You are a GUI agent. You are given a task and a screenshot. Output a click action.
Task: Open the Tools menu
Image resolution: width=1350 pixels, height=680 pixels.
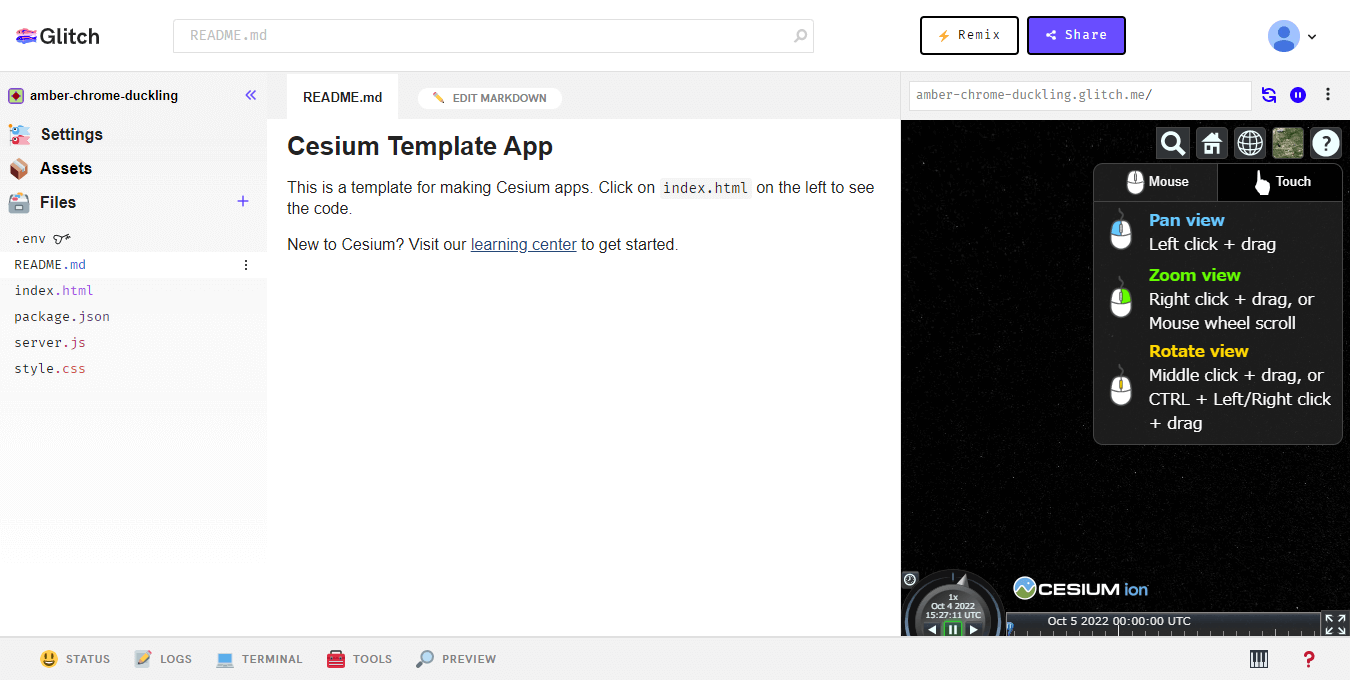pos(359,659)
